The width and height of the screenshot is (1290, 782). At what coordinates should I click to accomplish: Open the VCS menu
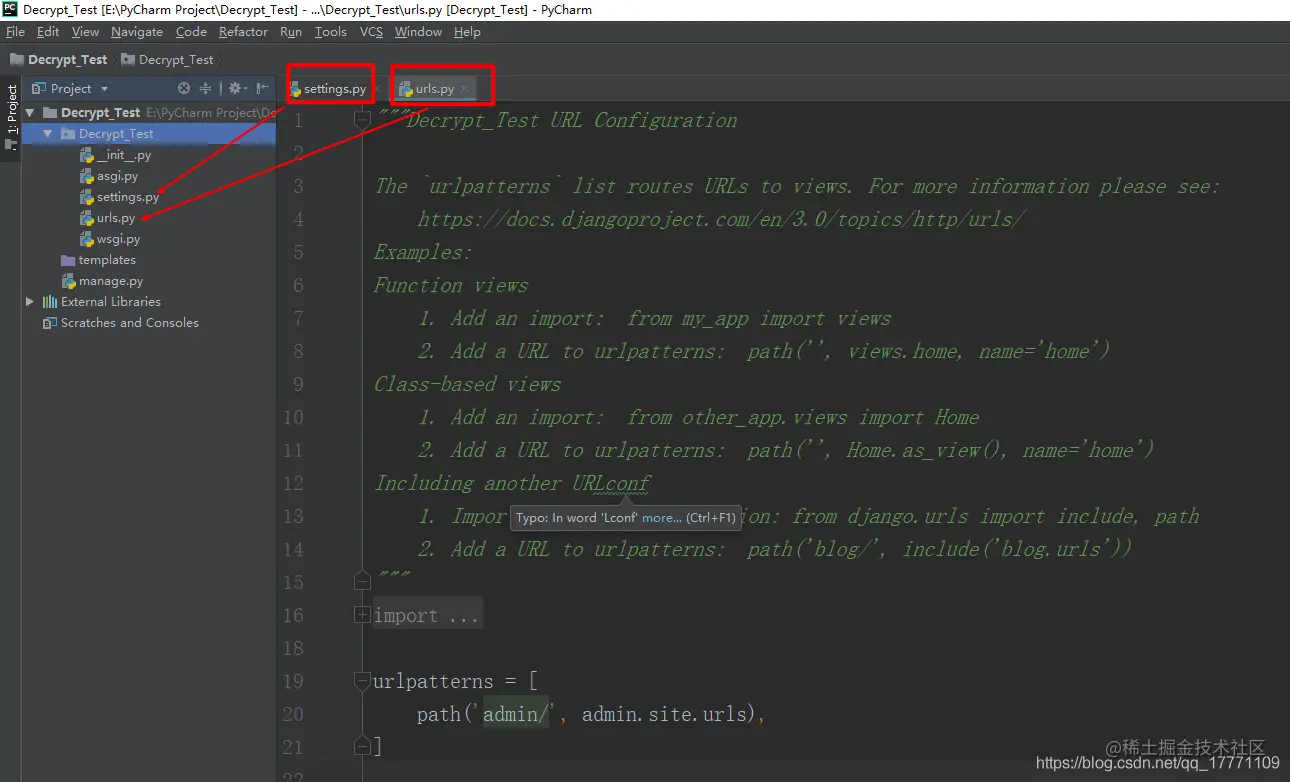(371, 32)
